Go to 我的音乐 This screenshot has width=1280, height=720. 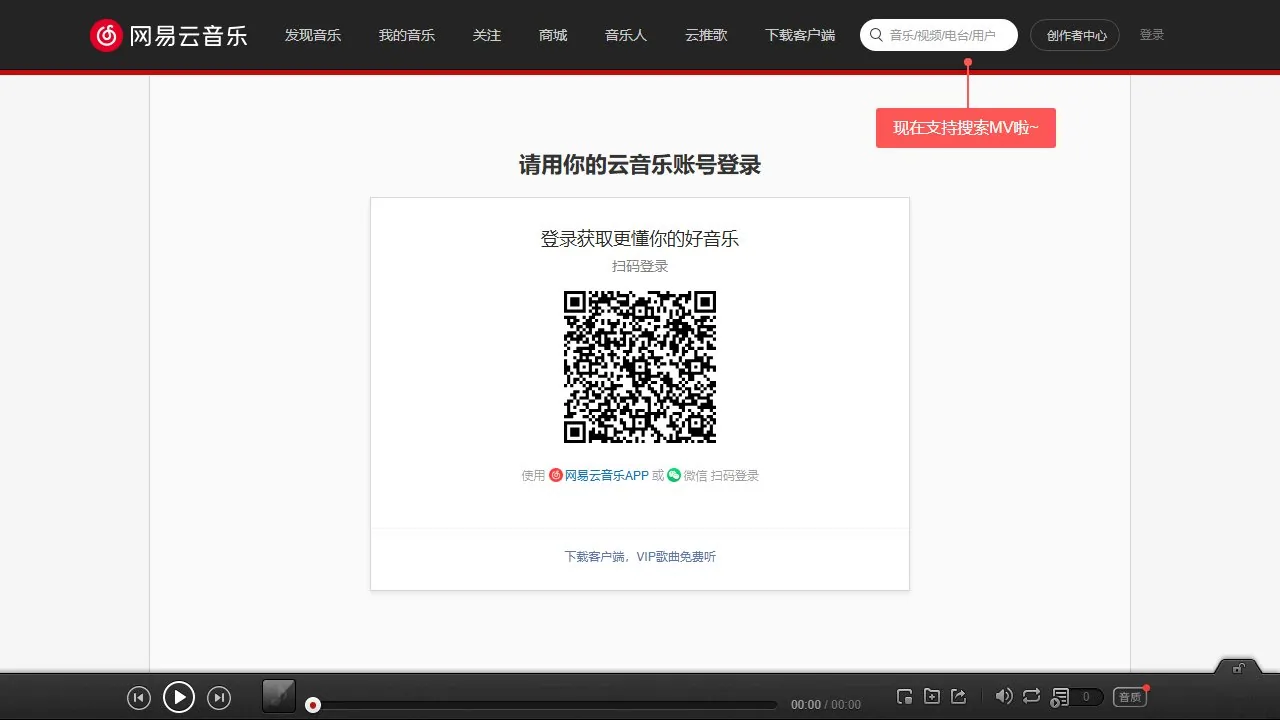(407, 35)
